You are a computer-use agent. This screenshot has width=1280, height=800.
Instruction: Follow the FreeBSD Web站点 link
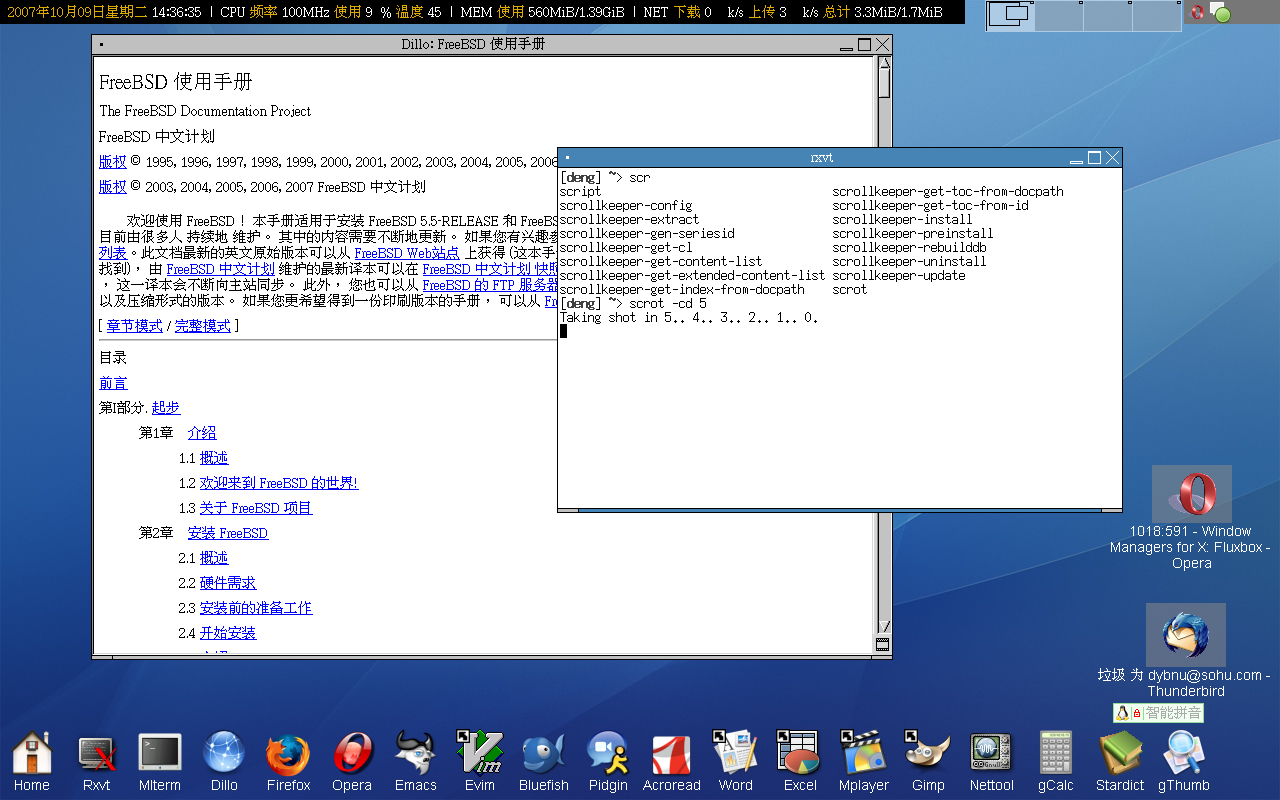pos(407,253)
